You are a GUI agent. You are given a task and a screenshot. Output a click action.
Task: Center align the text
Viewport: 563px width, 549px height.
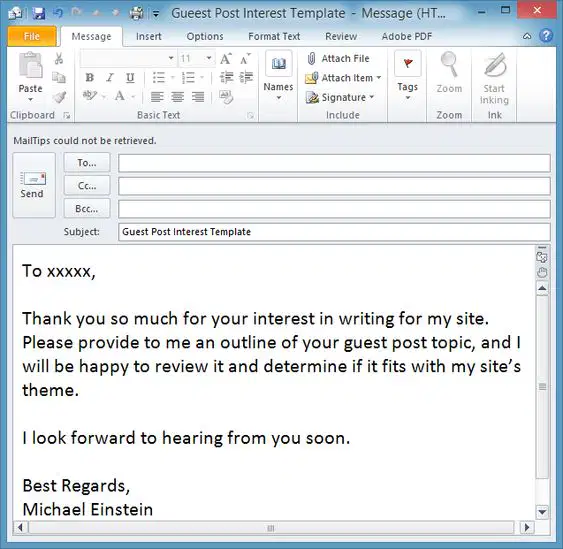(x=177, y=97)
